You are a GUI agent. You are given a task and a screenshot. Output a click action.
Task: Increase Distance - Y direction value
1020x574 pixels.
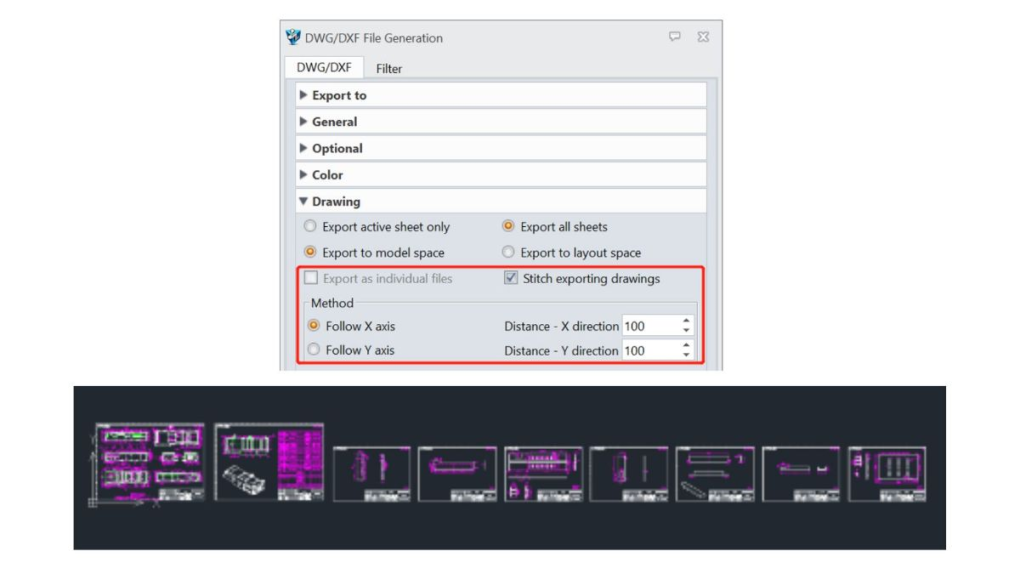(686, 346)
